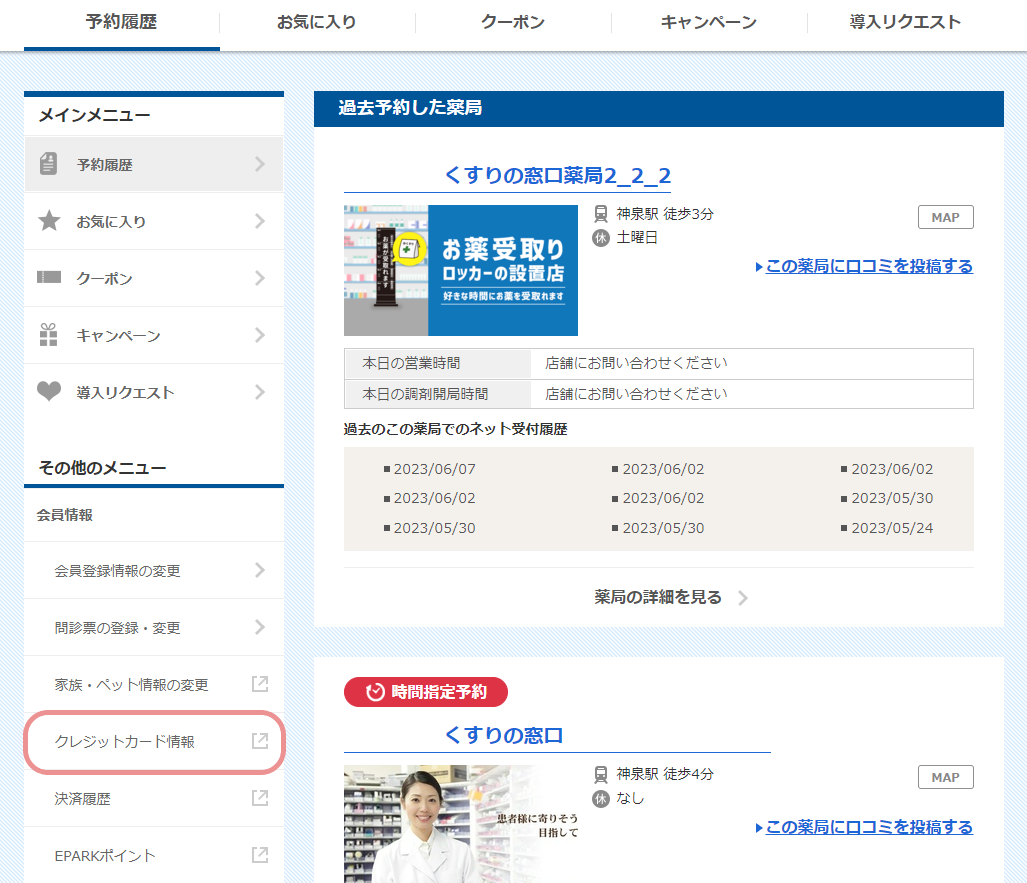Click お薬受取りロッカー banner image
1027x883 pixels.
point(460,271)
